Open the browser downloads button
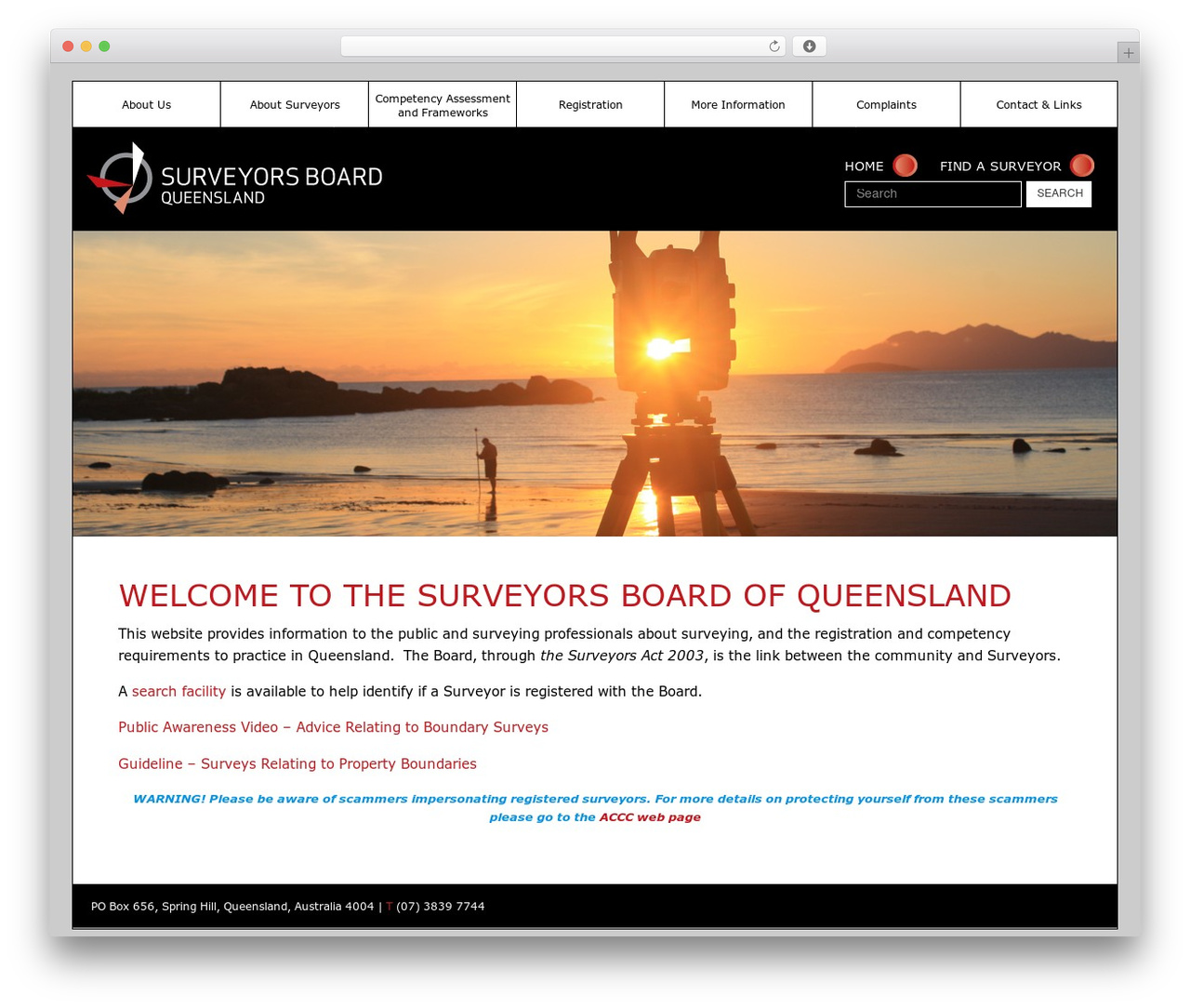The image size is (1190, 1008). click(809, 46)
